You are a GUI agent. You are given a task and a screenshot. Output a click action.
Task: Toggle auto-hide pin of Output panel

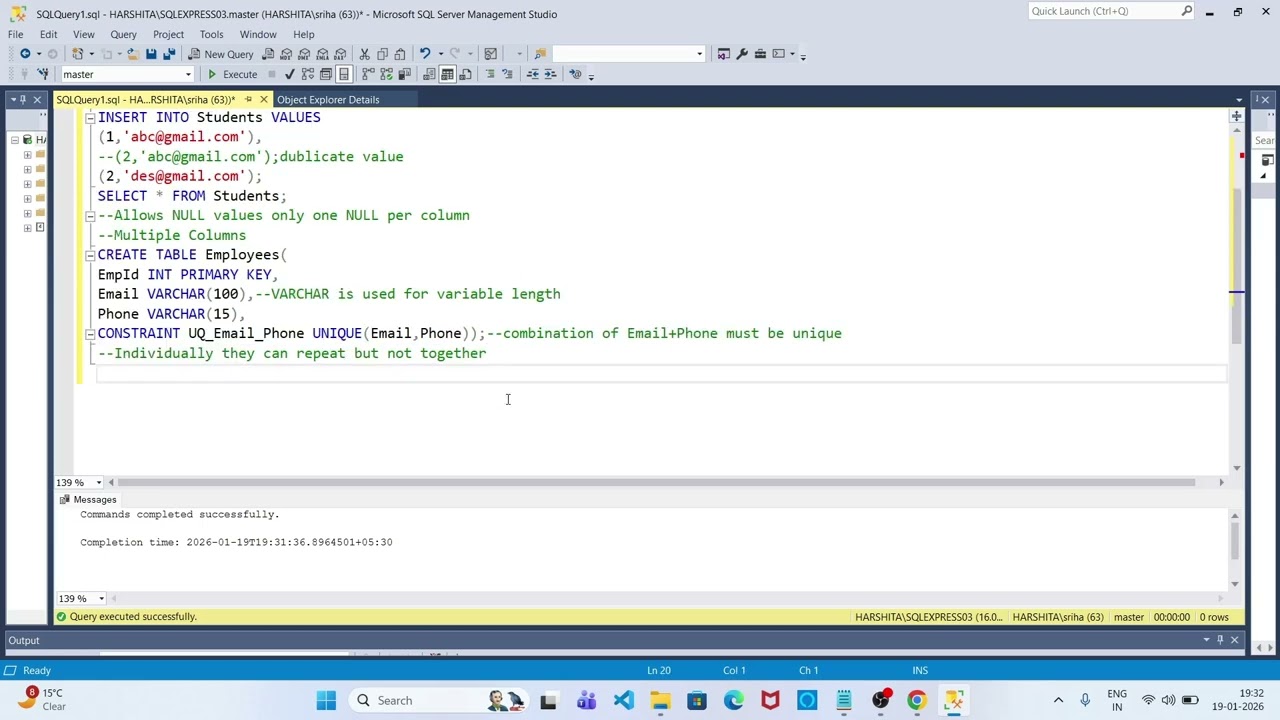(x=1220, y=640)
